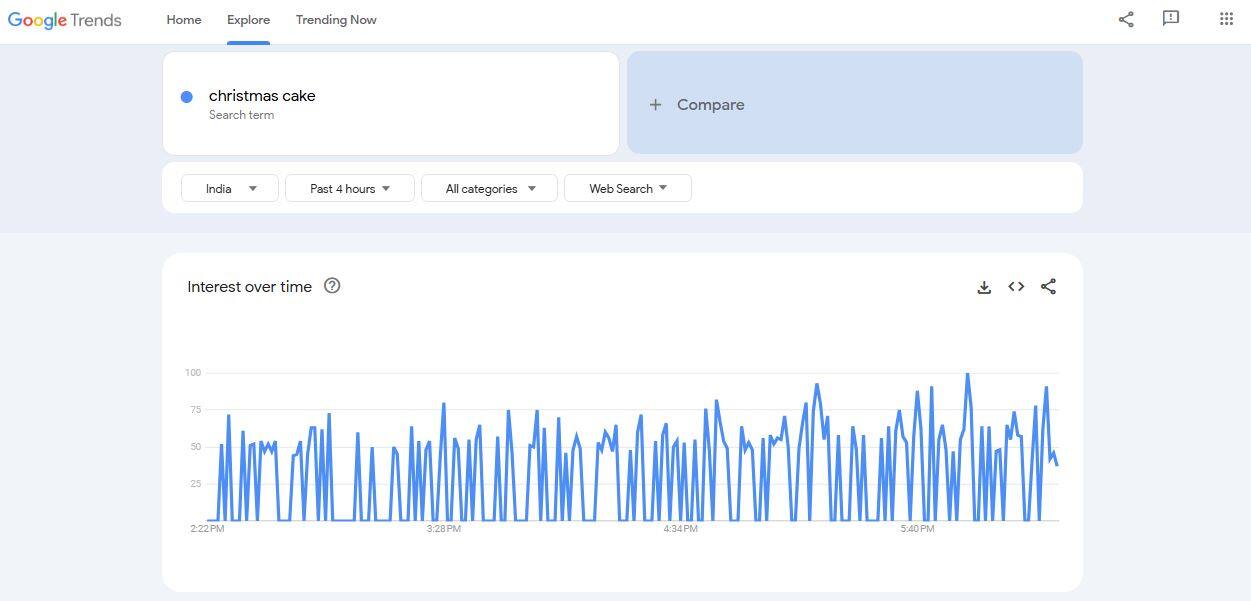The width and height of the screenshot is (1251, 601).
Task: Go to the Home tab
Action: pyautogui.click(x=184, y=20)
